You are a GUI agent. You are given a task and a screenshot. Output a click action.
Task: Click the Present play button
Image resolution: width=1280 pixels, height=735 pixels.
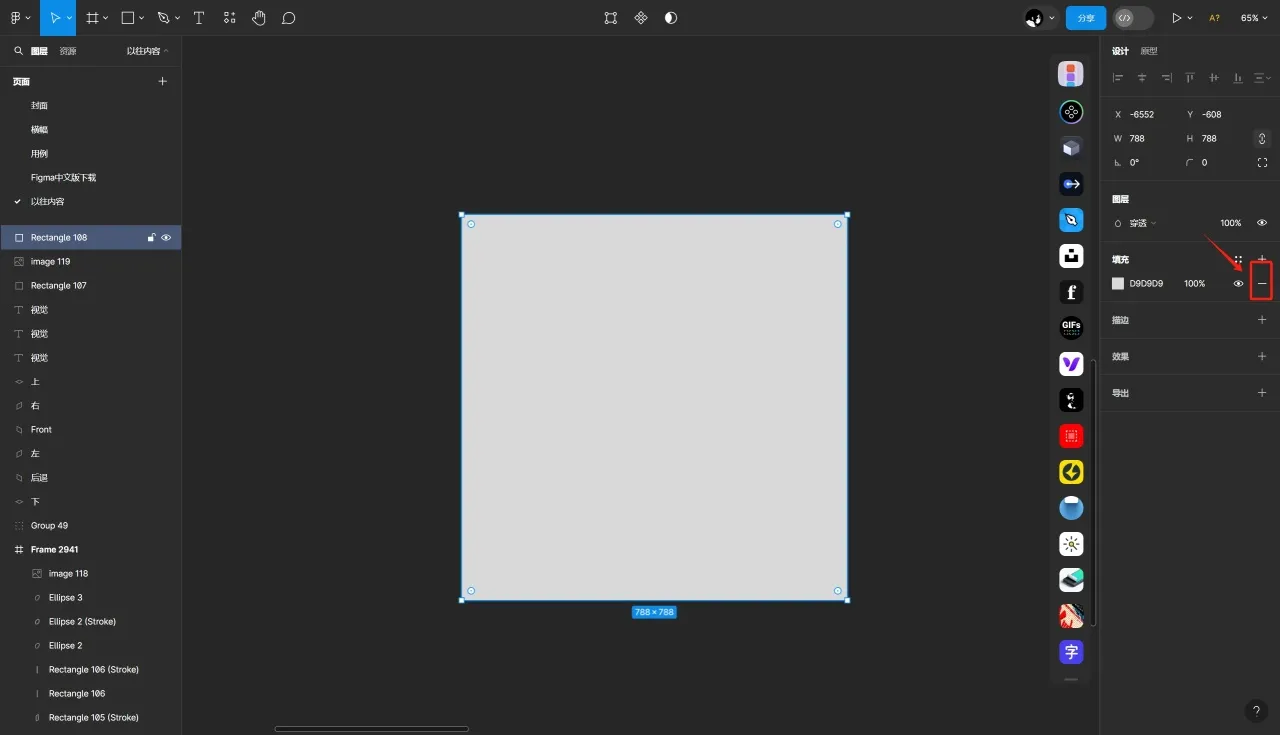point(1177,18)
